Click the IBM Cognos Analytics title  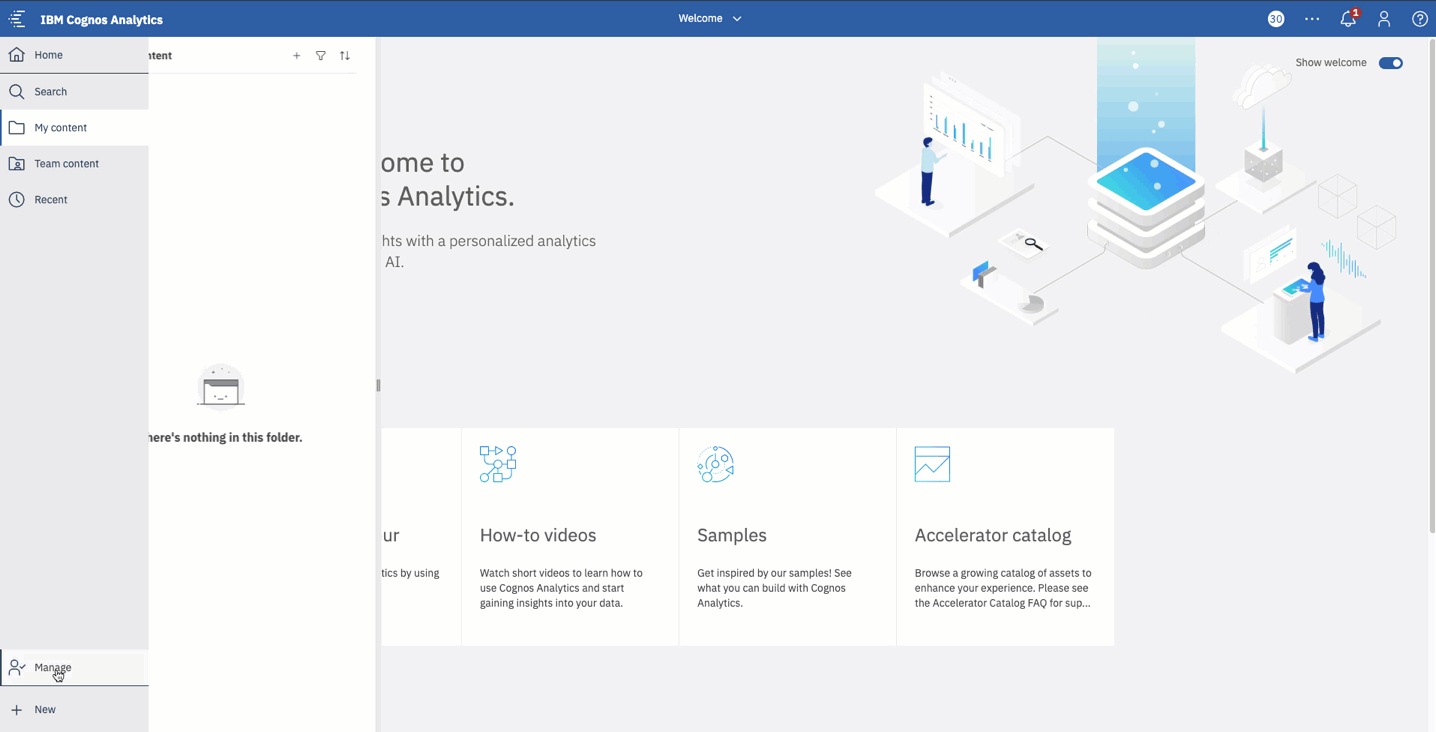click(102, 19)
